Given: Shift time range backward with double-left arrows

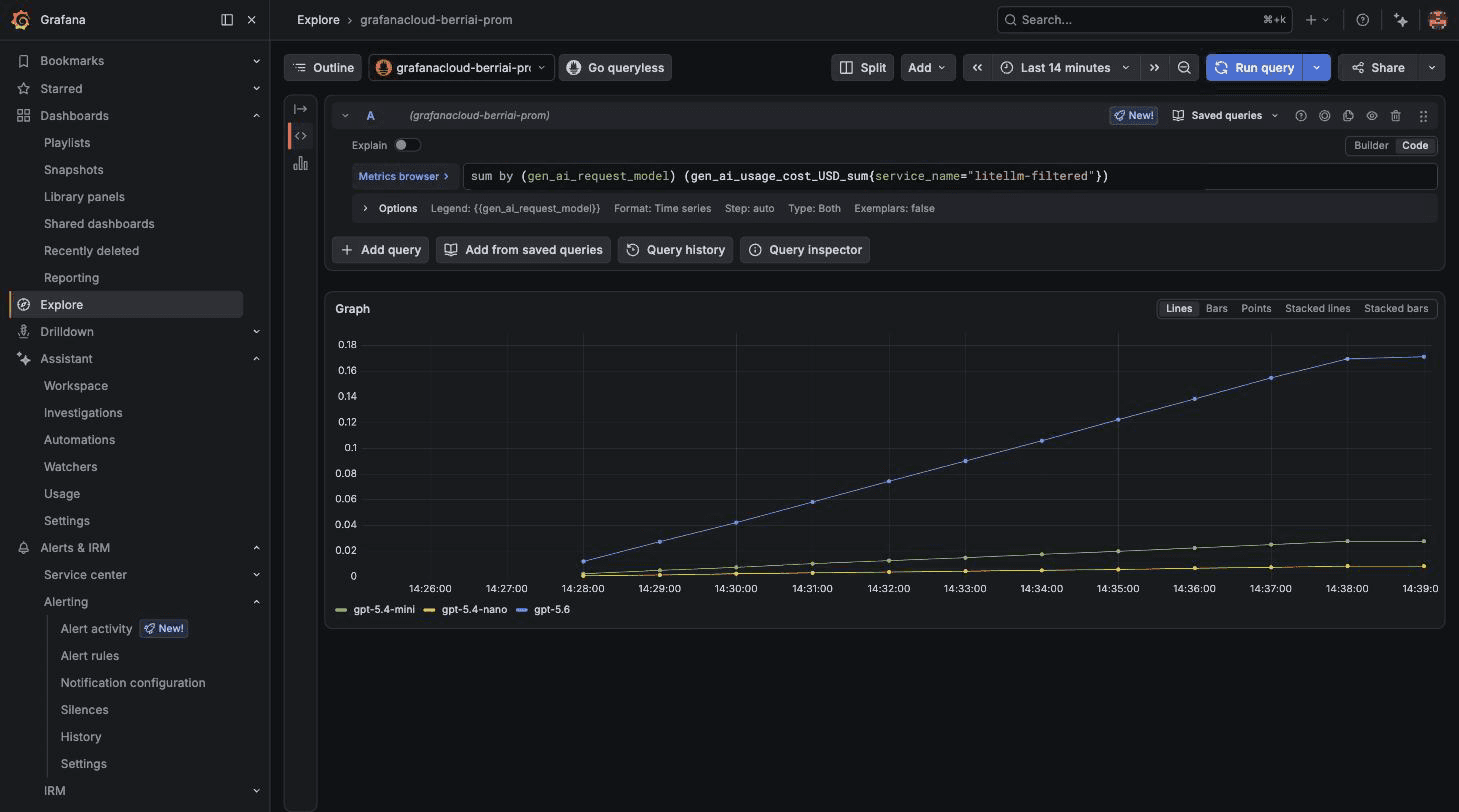Looking at the screenshot, I should coord(977,68).
